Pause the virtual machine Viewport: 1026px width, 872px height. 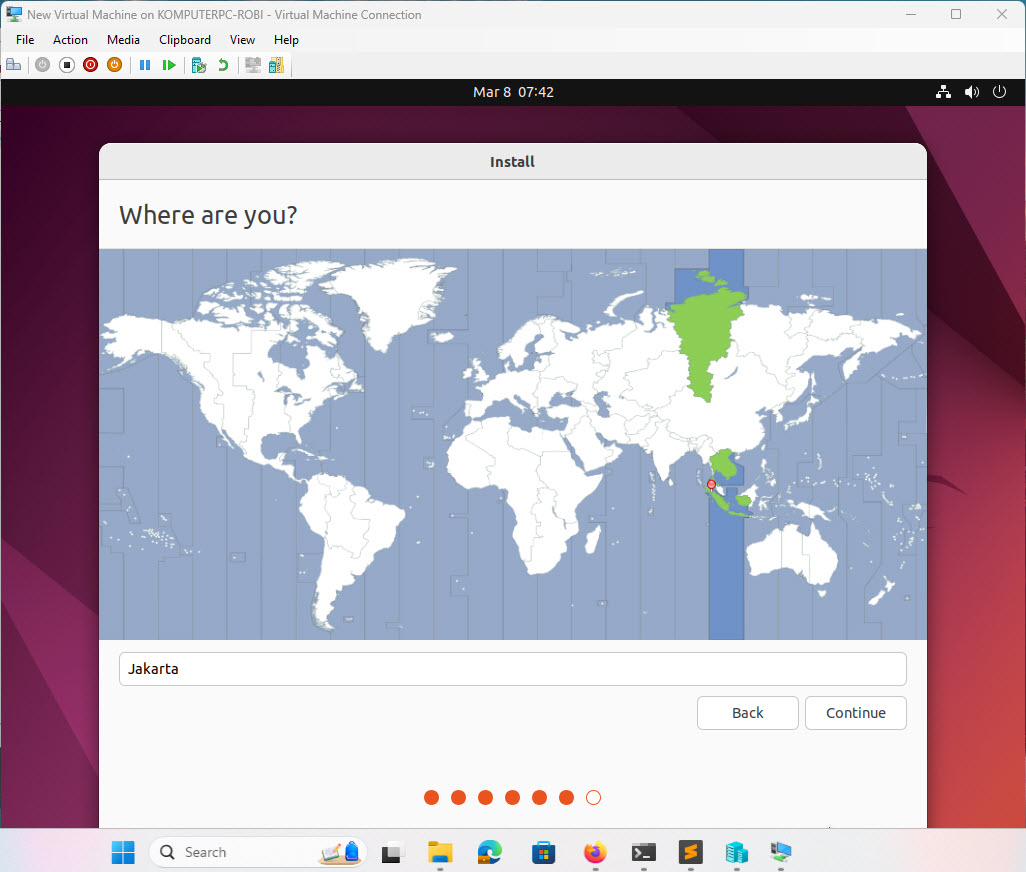coord(145,64)
